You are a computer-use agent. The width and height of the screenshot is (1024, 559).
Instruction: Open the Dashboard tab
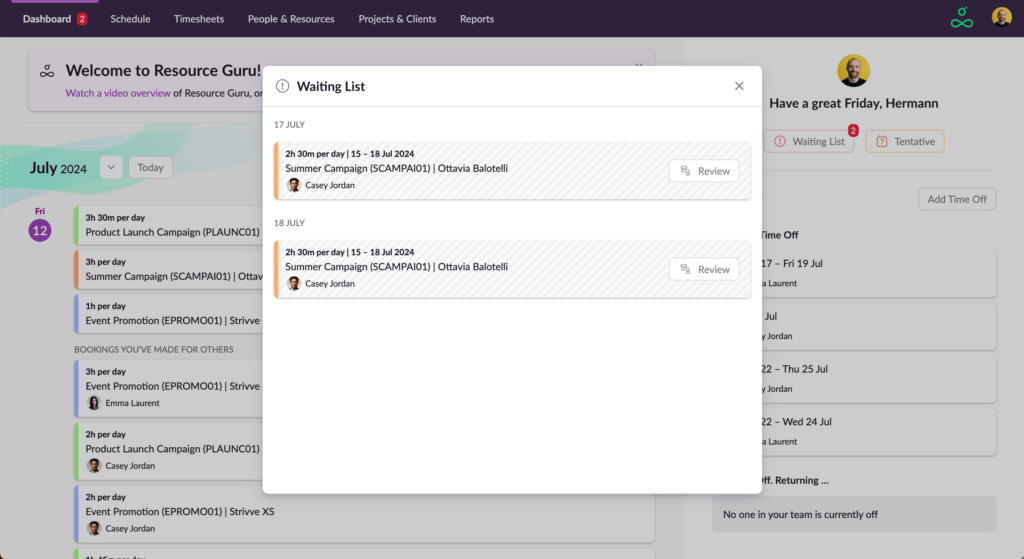(47, 19)
